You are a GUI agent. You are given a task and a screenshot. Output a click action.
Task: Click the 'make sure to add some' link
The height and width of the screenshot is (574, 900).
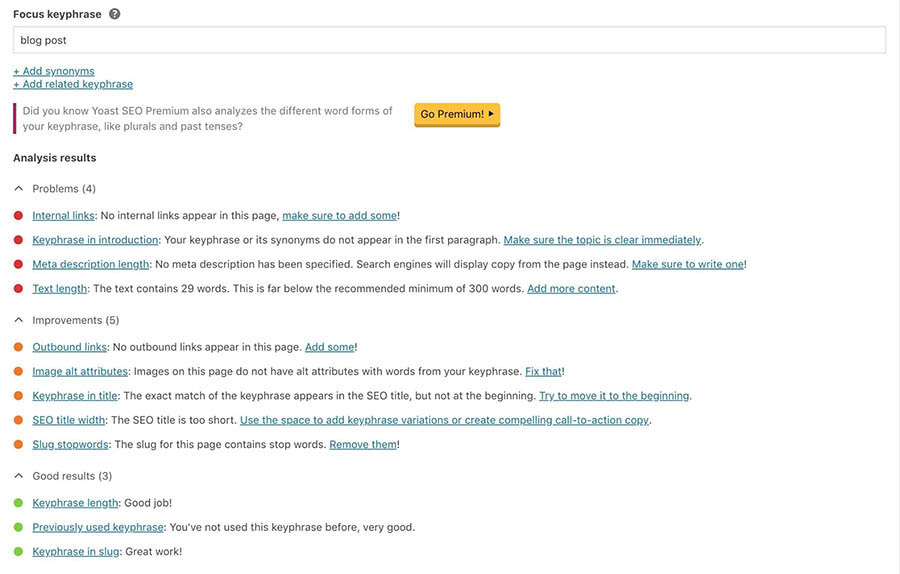tap(339, 215)
